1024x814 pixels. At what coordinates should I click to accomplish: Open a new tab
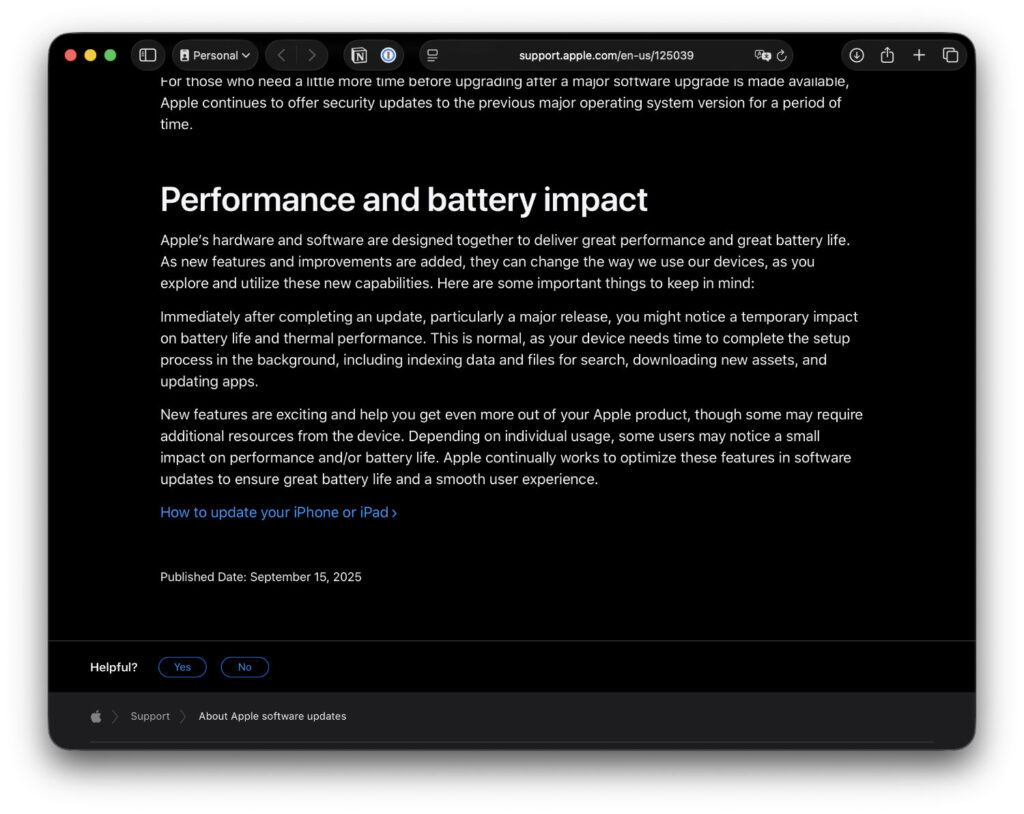click(x=919, y=55)
